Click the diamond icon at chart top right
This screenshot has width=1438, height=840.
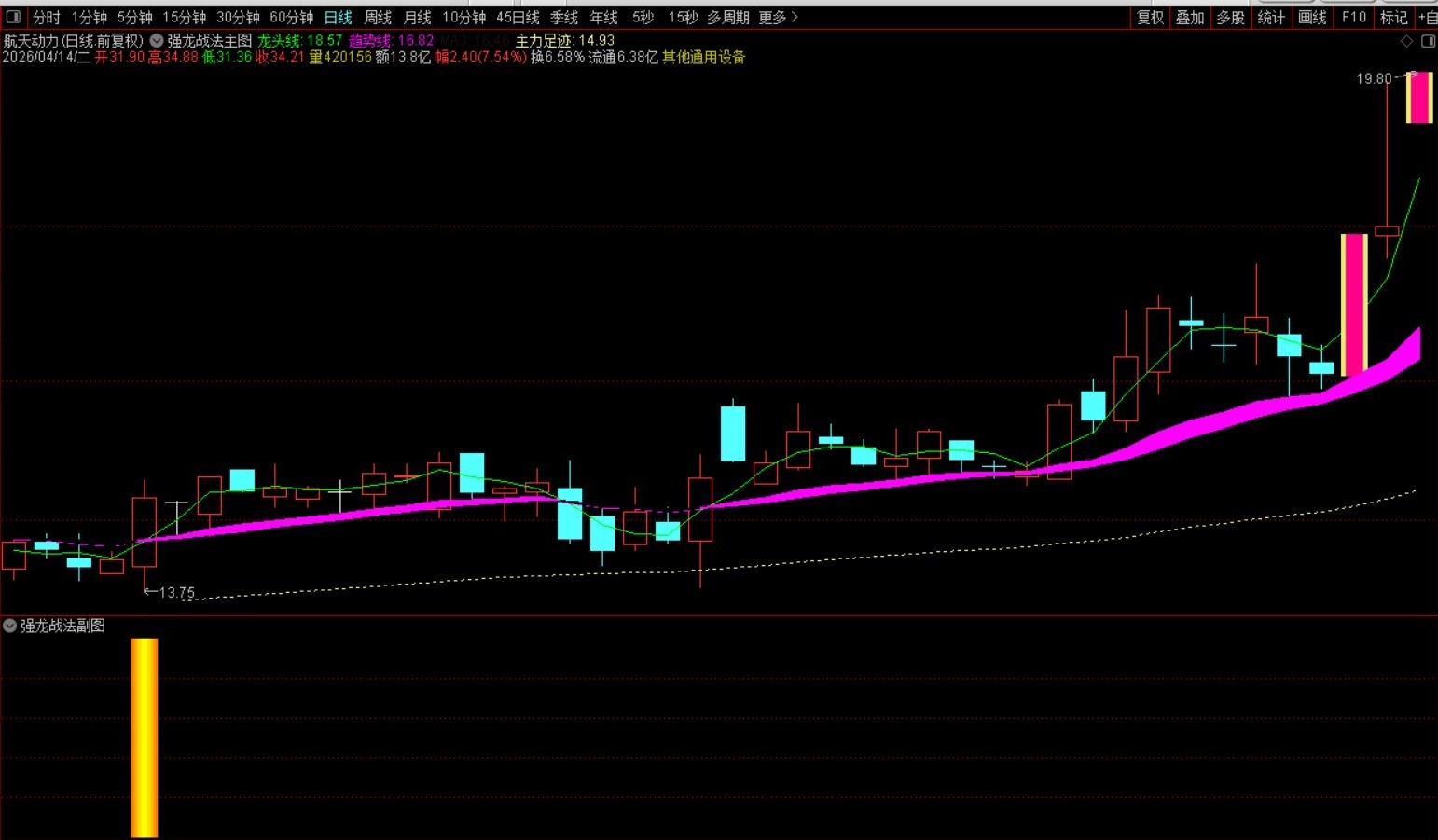pos(1406,41)
